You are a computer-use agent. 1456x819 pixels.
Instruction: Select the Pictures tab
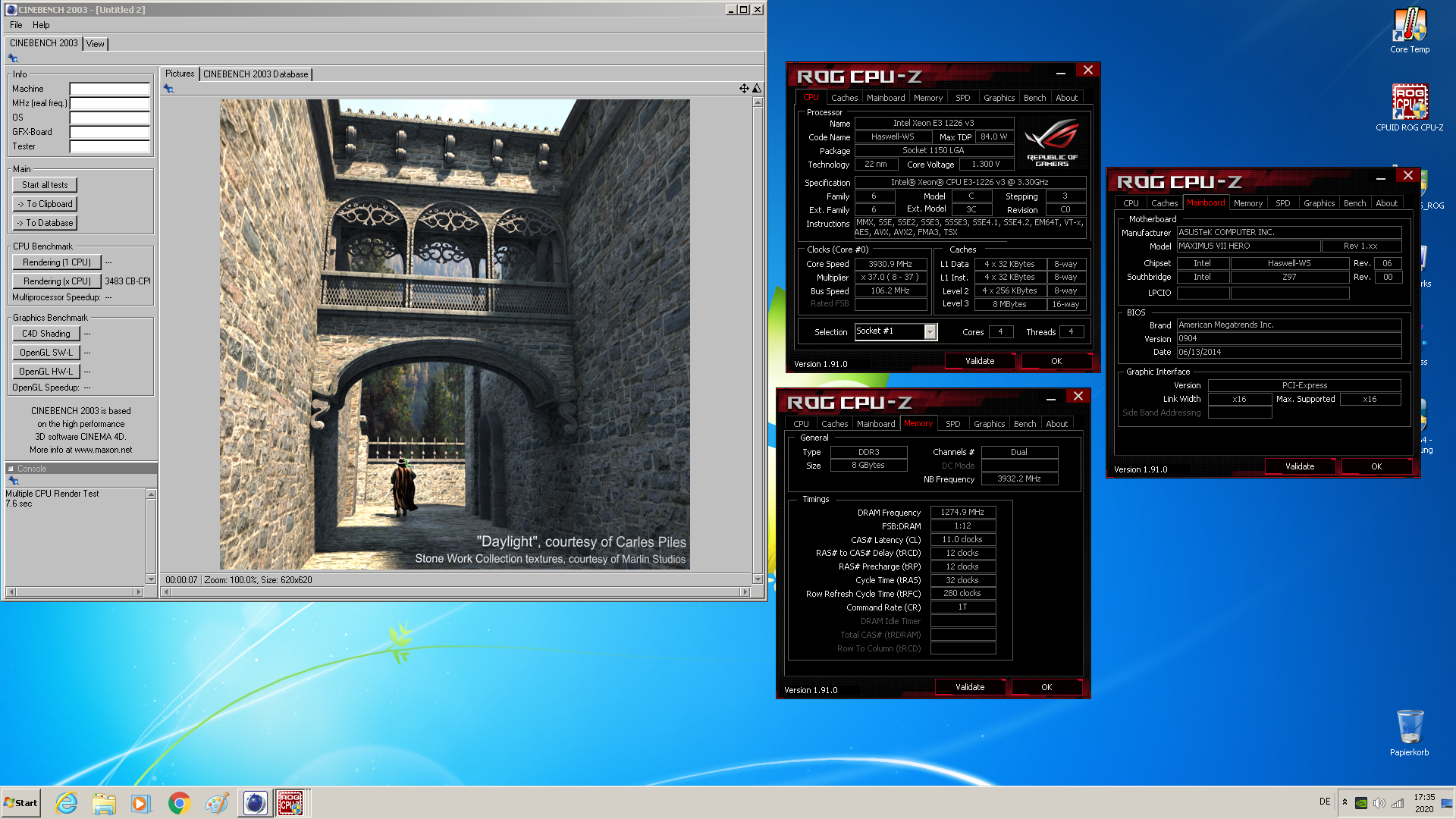[180, 74]
